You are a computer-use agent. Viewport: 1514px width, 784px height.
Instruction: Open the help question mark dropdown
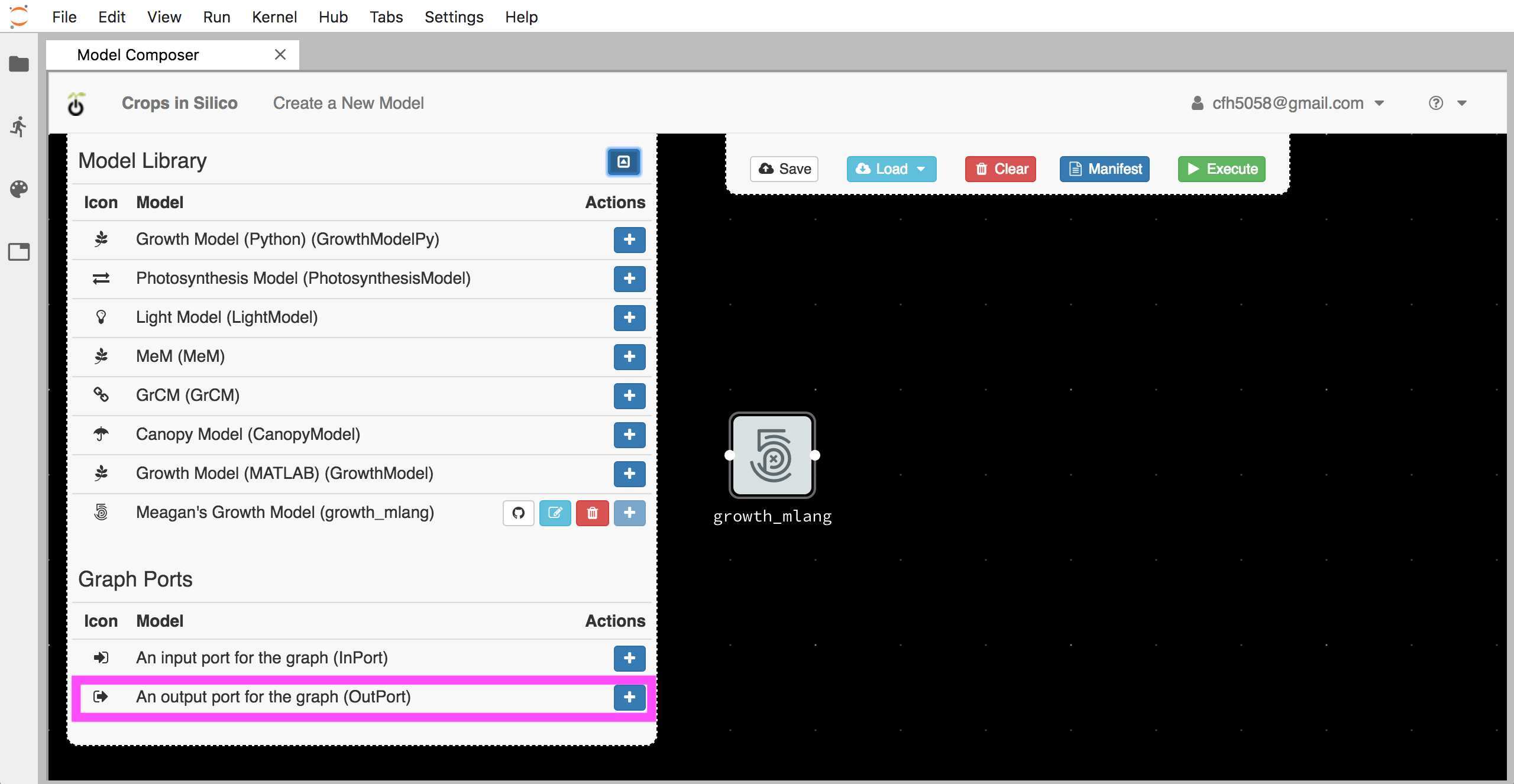1448,103
